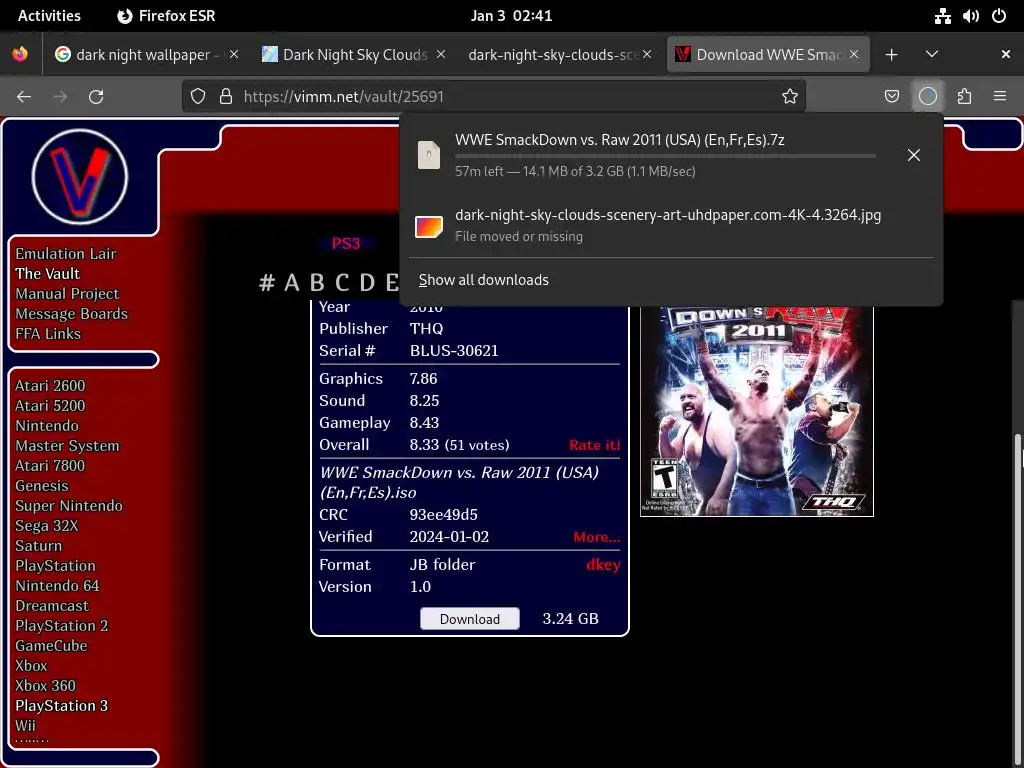Go back with the back arrow button
The width and height of the screenshot is (1024, 768).
tap(24, 97)
